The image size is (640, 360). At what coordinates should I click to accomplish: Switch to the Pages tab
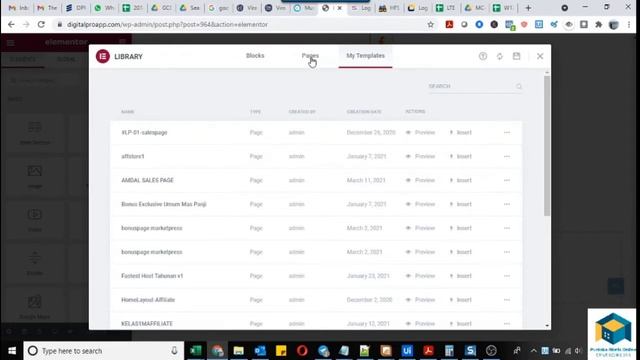point(310,56)
